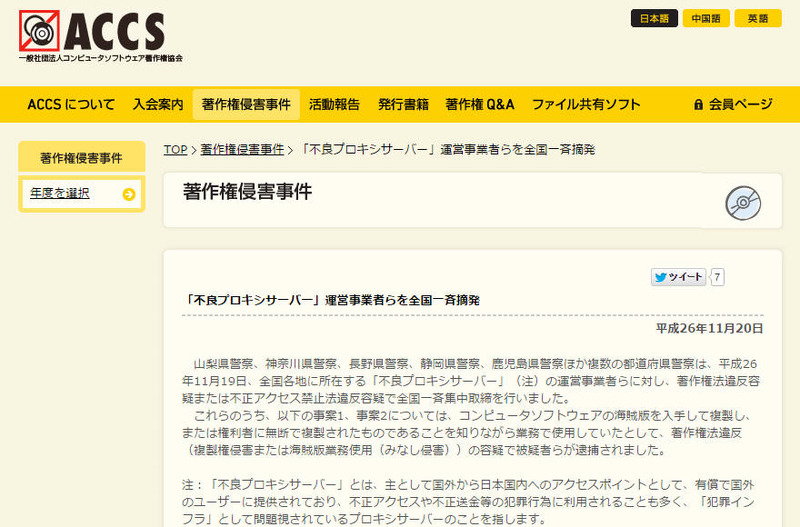Image resolution: width=800 pixels, height=527 pixels.
Task: Open the ACCSについて menu
Action: [71, 104]
